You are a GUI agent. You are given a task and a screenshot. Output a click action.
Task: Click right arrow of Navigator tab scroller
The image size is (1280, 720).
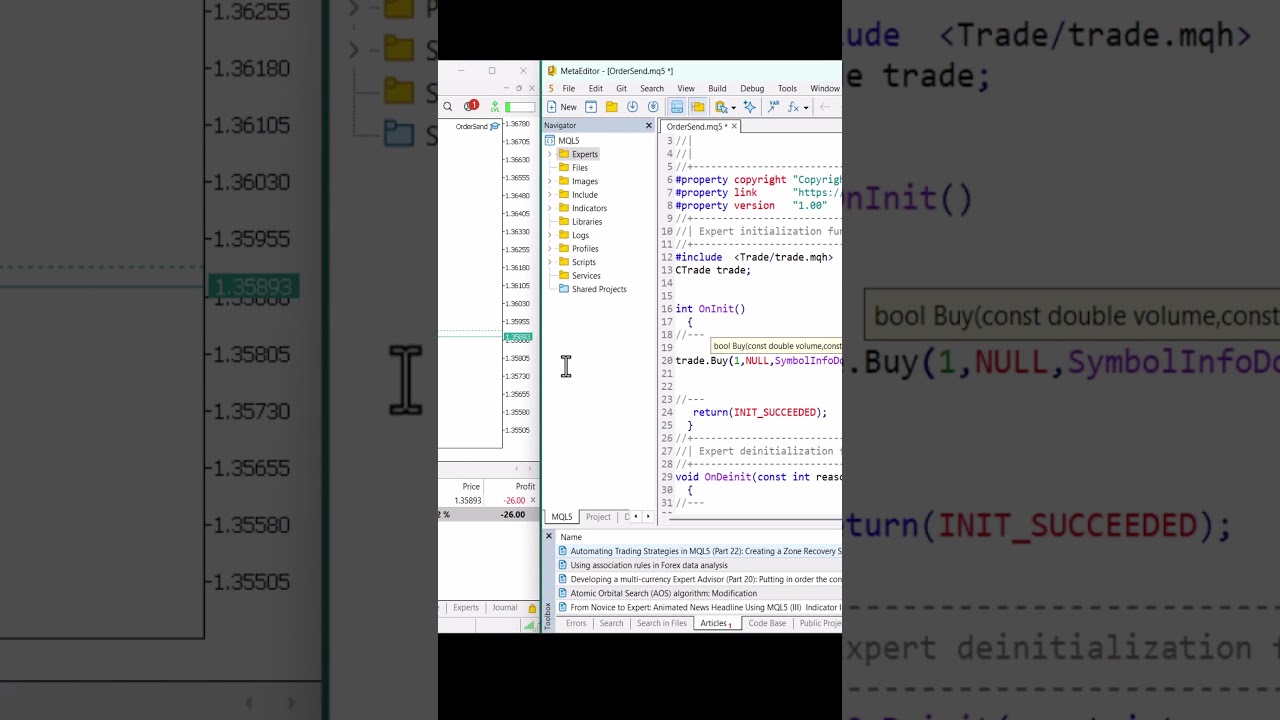[648, 517]
